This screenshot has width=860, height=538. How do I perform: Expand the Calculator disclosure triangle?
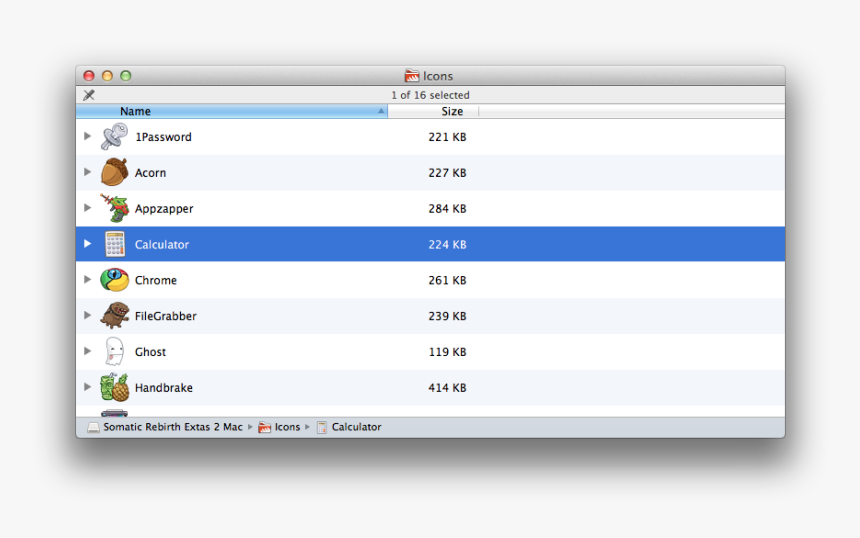tap(87, 243)
